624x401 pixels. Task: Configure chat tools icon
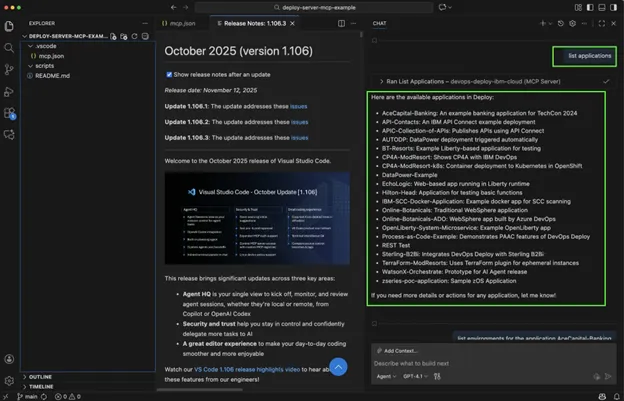[437, 376]
